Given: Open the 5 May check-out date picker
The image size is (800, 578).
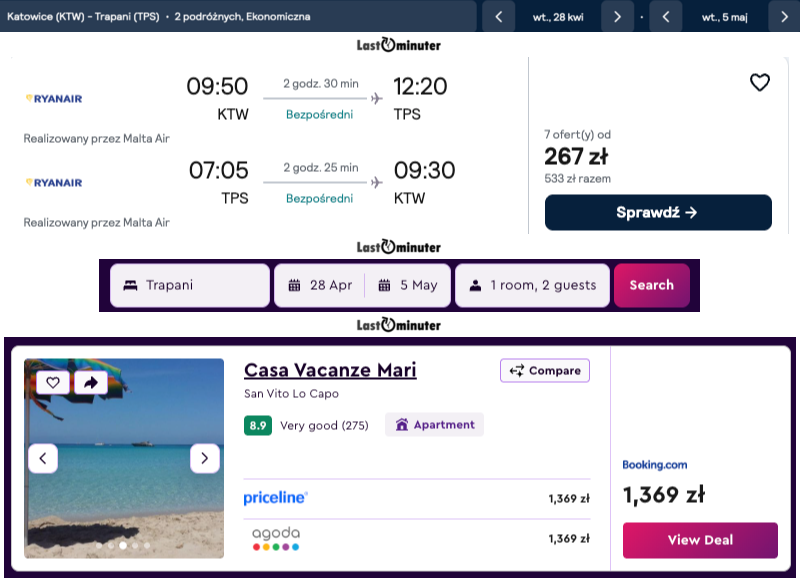Looking at the screenshot, I should (409, 285).
